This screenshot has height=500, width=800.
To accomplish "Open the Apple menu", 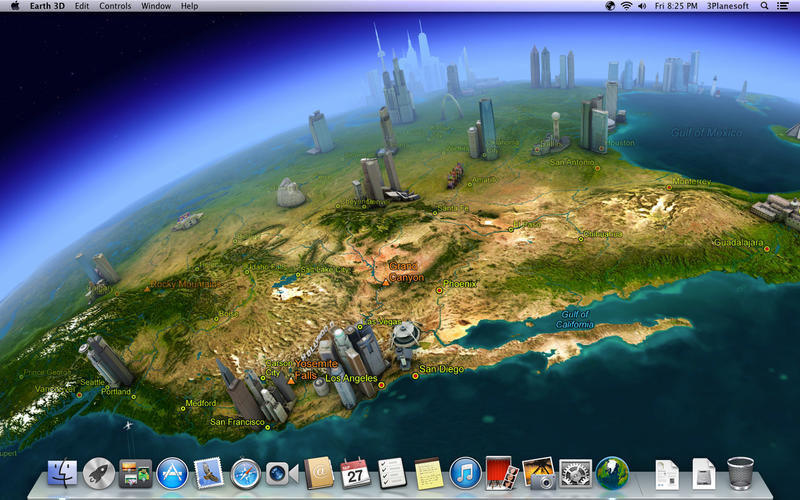I will click(15, 6).
